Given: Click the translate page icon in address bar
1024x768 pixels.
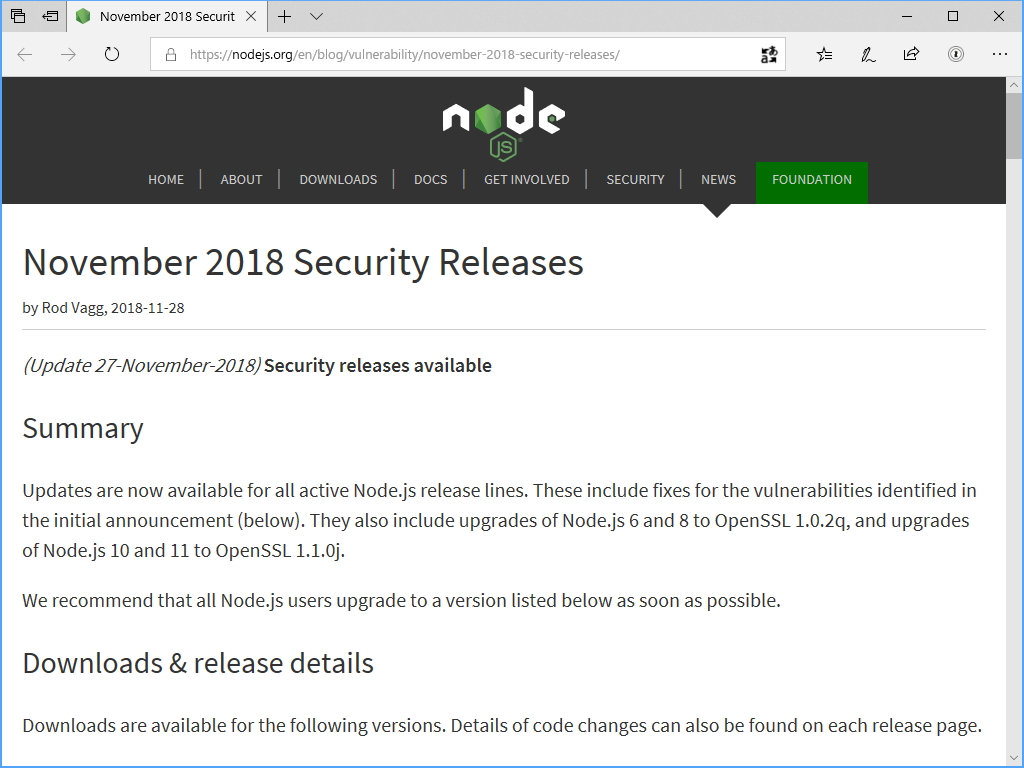Looking at the screenshot, I should tap(769, 54).
